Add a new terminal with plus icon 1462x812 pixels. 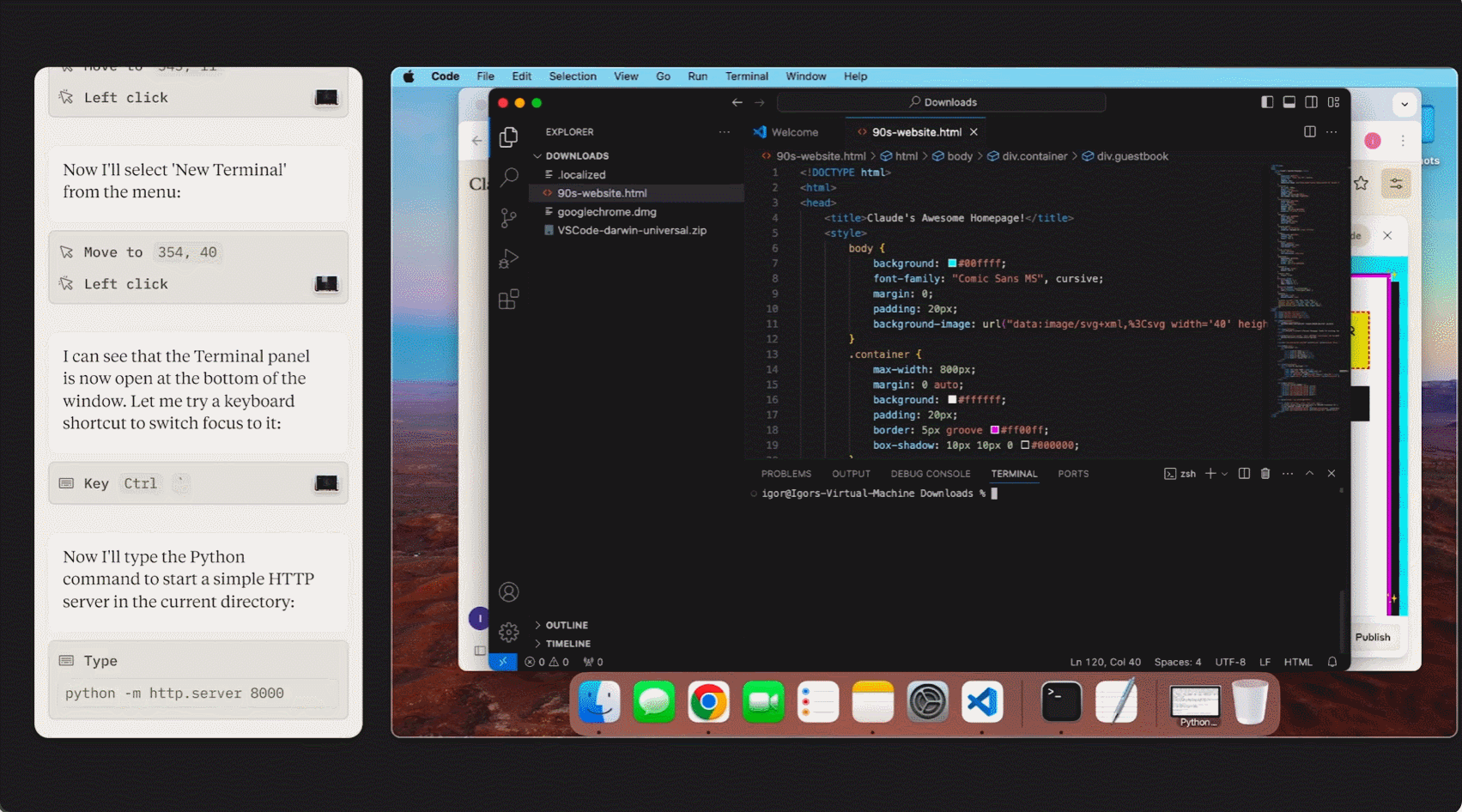[x=1210, y=474]
